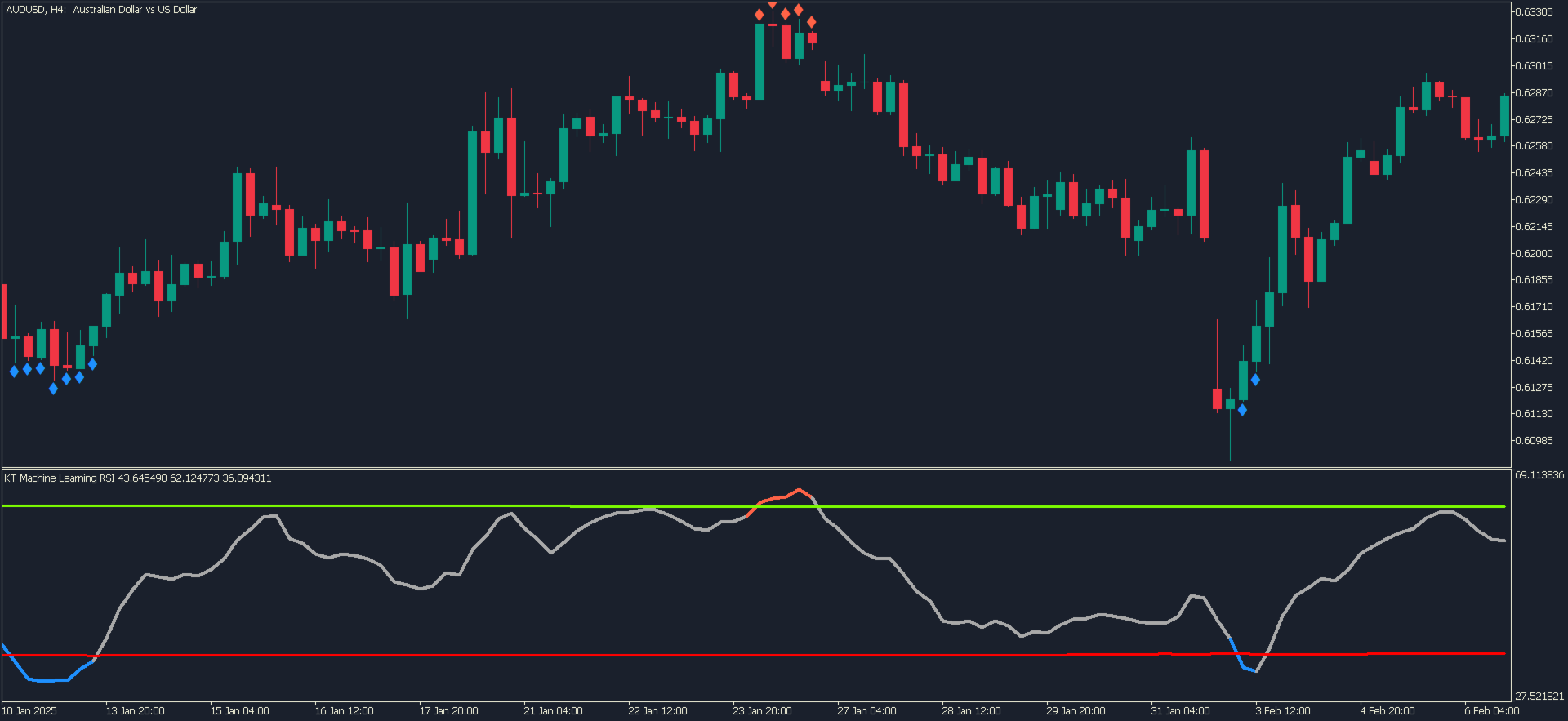This screenshot has width=1568, height=721.
Task: Click the 10 Jan 2025 date label
Action: coord(29,711)
